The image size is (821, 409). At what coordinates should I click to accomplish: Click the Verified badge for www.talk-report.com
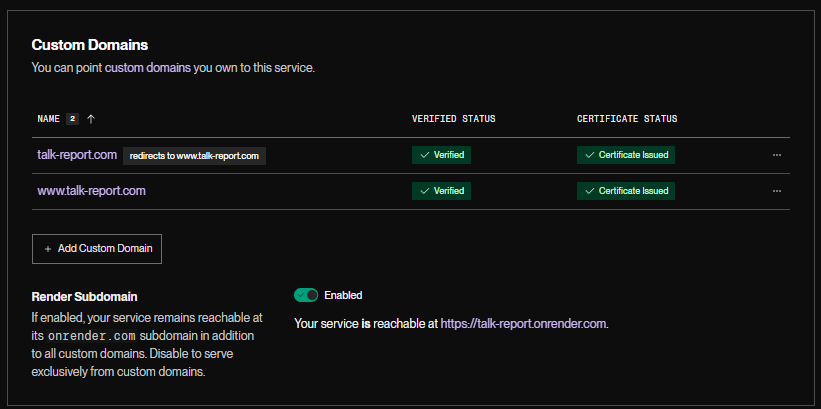tap(441, 191)
